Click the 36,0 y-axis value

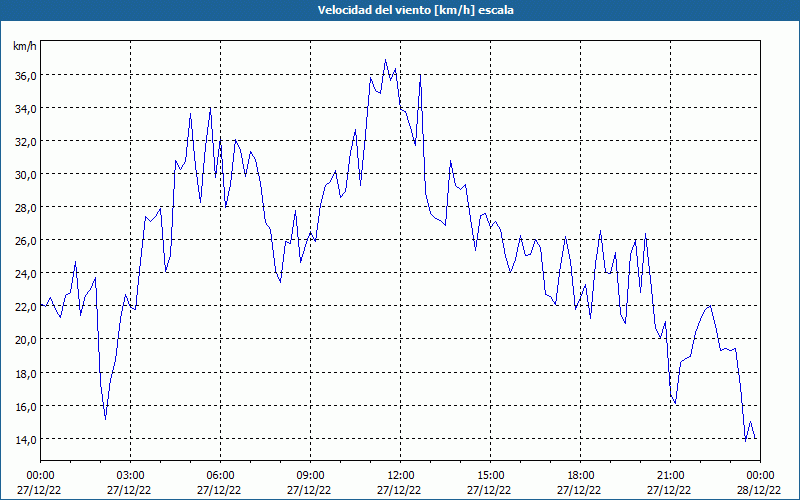click(x=26, y=76)
